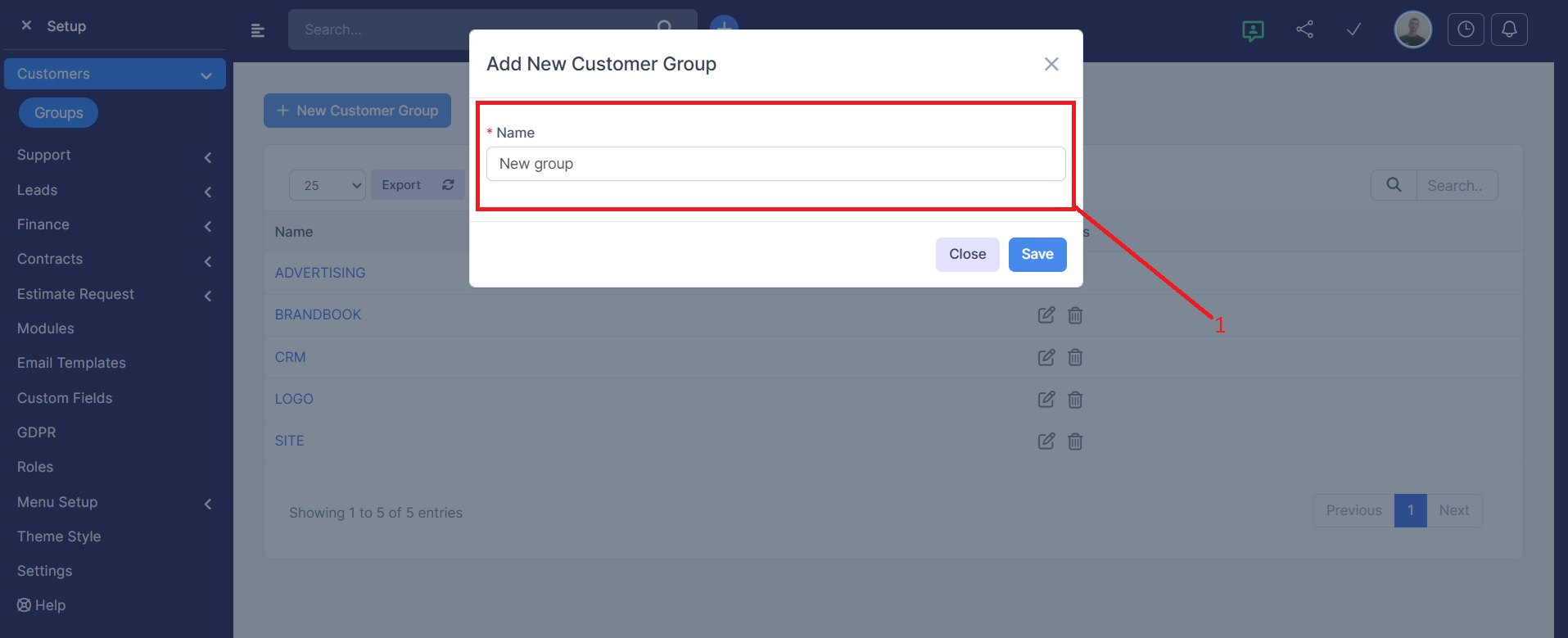The image size is (1568, 638).
Task: Save the new customer group
Action: (x=1037, y=255)
